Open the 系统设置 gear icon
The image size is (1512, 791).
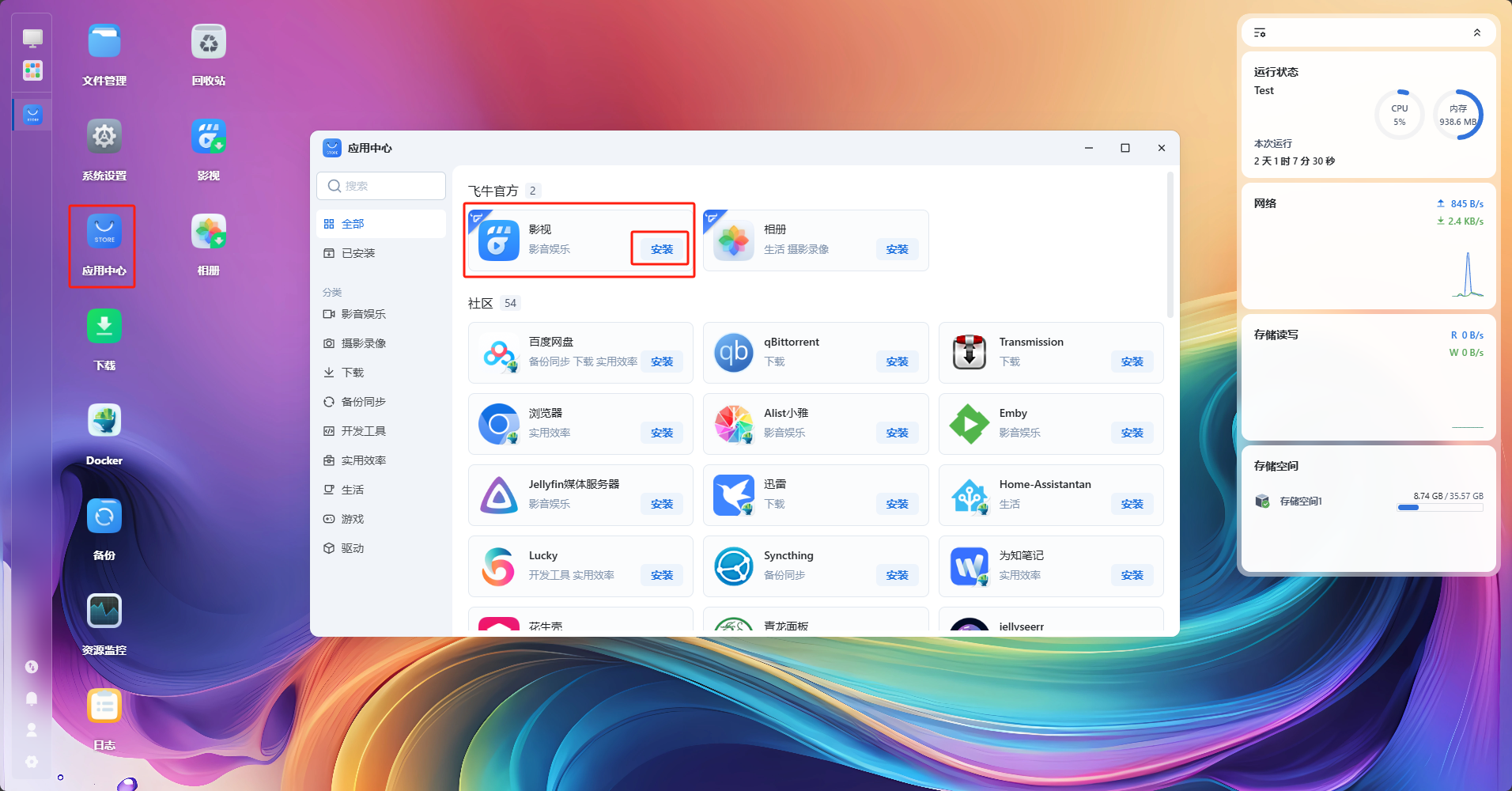pos(104,137)
